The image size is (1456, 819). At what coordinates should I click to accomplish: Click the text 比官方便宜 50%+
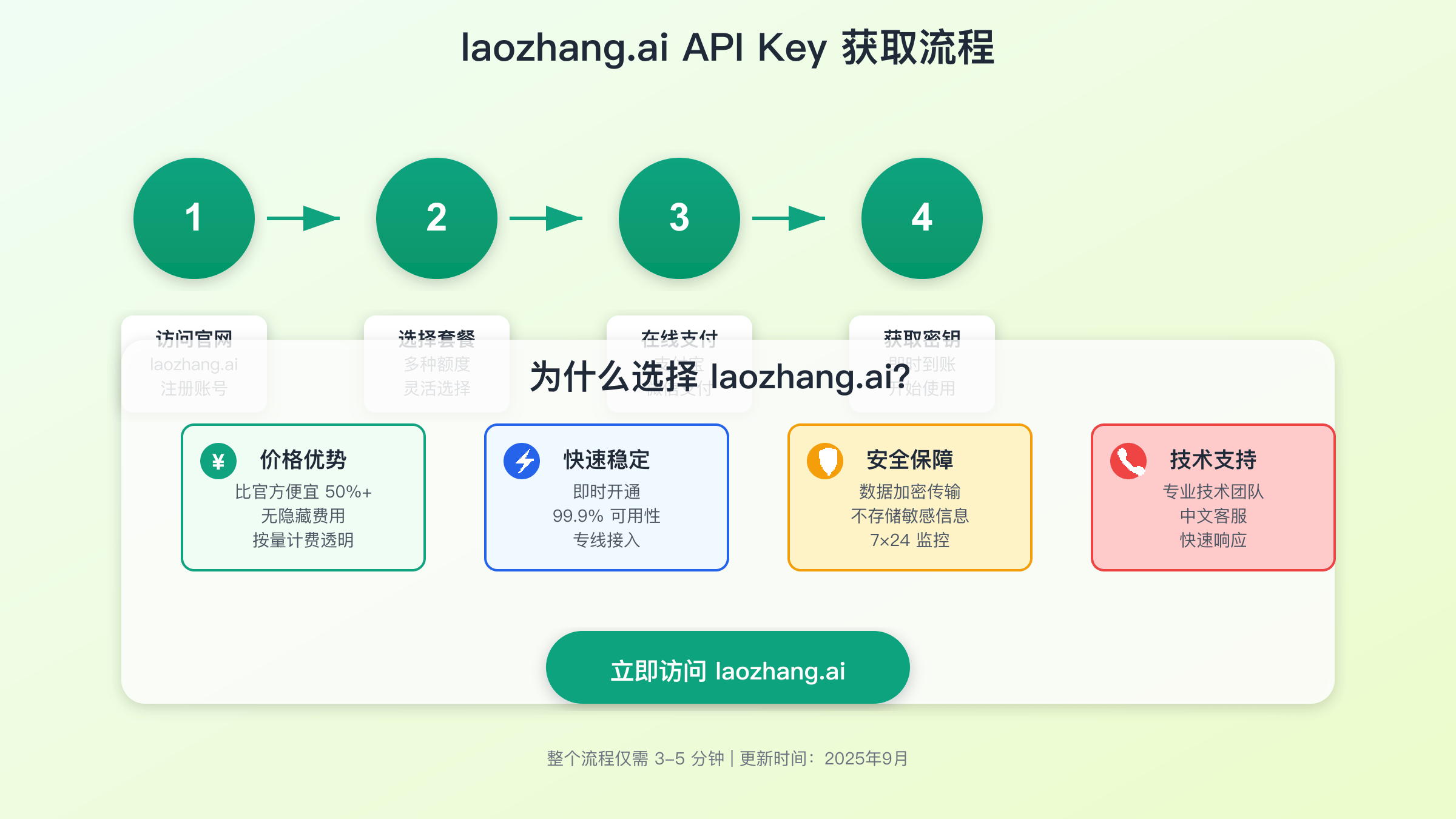[303, 491]
